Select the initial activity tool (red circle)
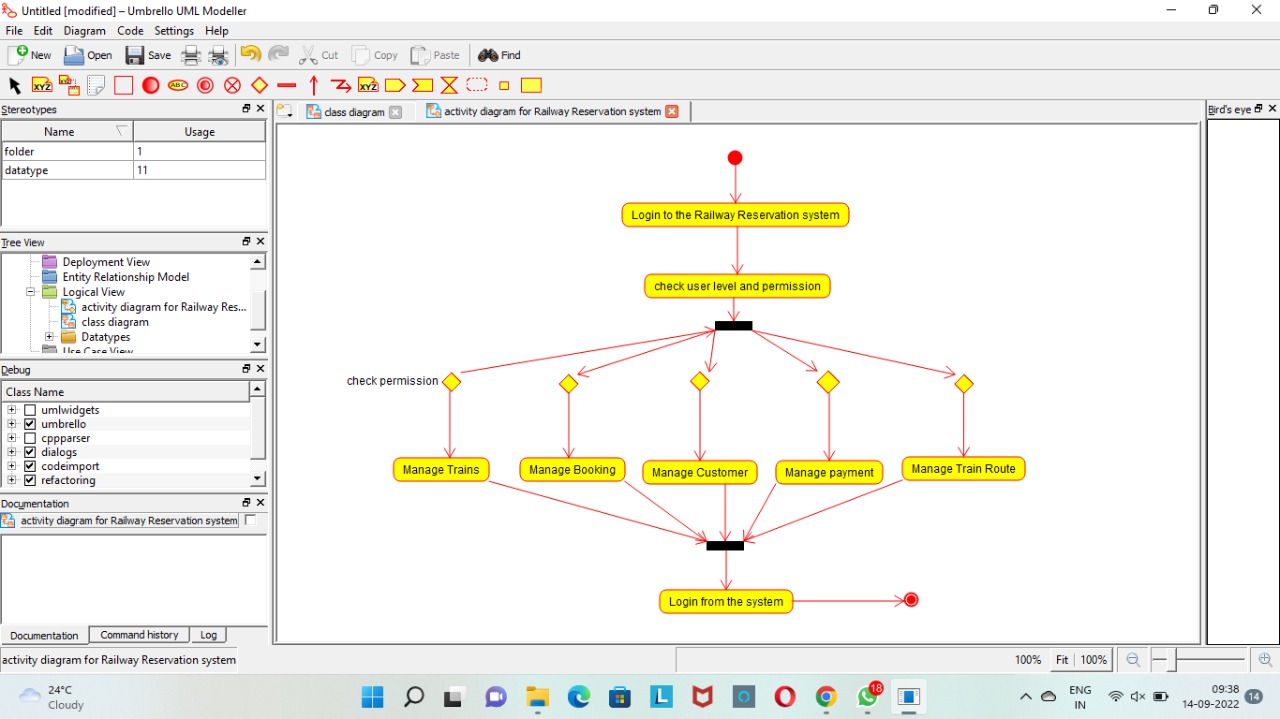This screenshot has width=1280, height=719. [x=150, y=85]
